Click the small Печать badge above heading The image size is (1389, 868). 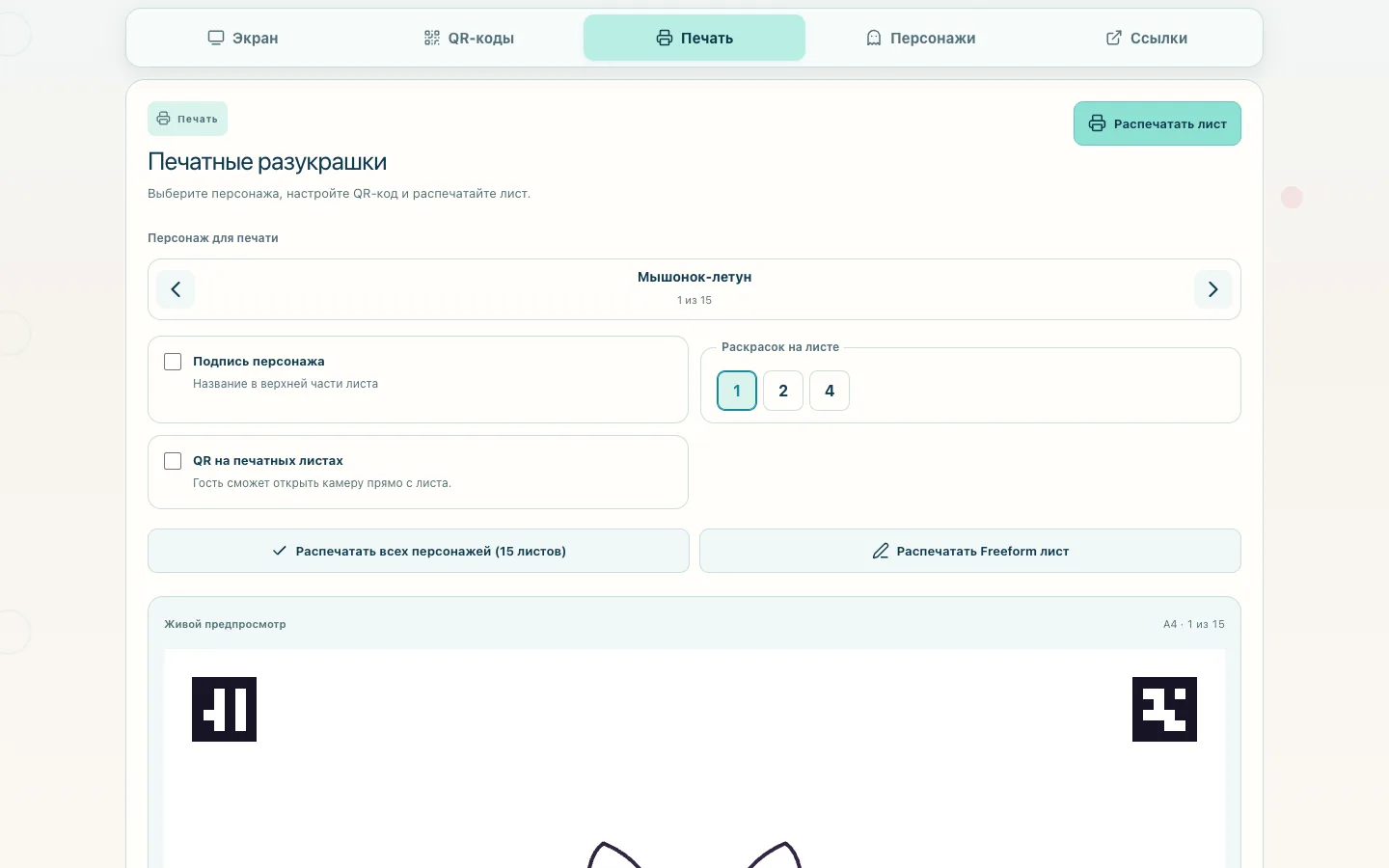[187, 119]
